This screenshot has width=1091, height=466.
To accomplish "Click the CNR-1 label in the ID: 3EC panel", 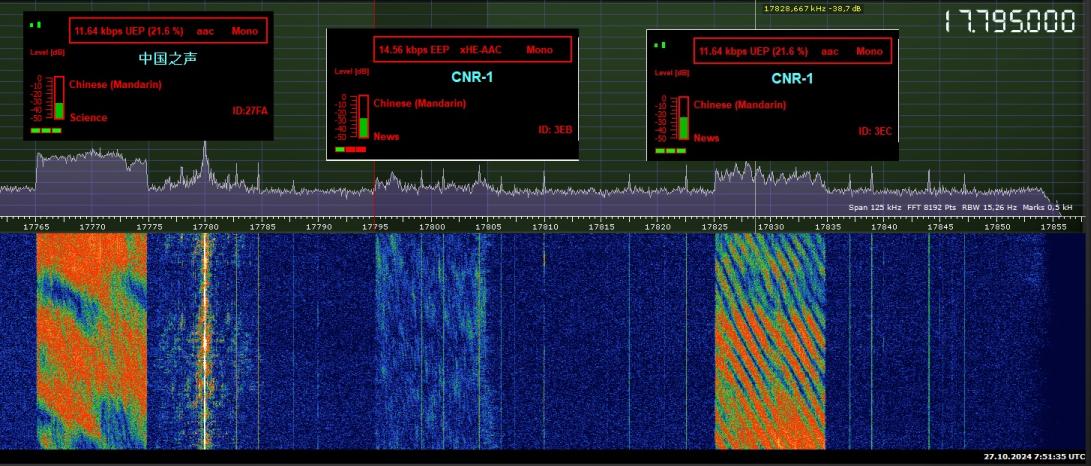I will (792, 79).
